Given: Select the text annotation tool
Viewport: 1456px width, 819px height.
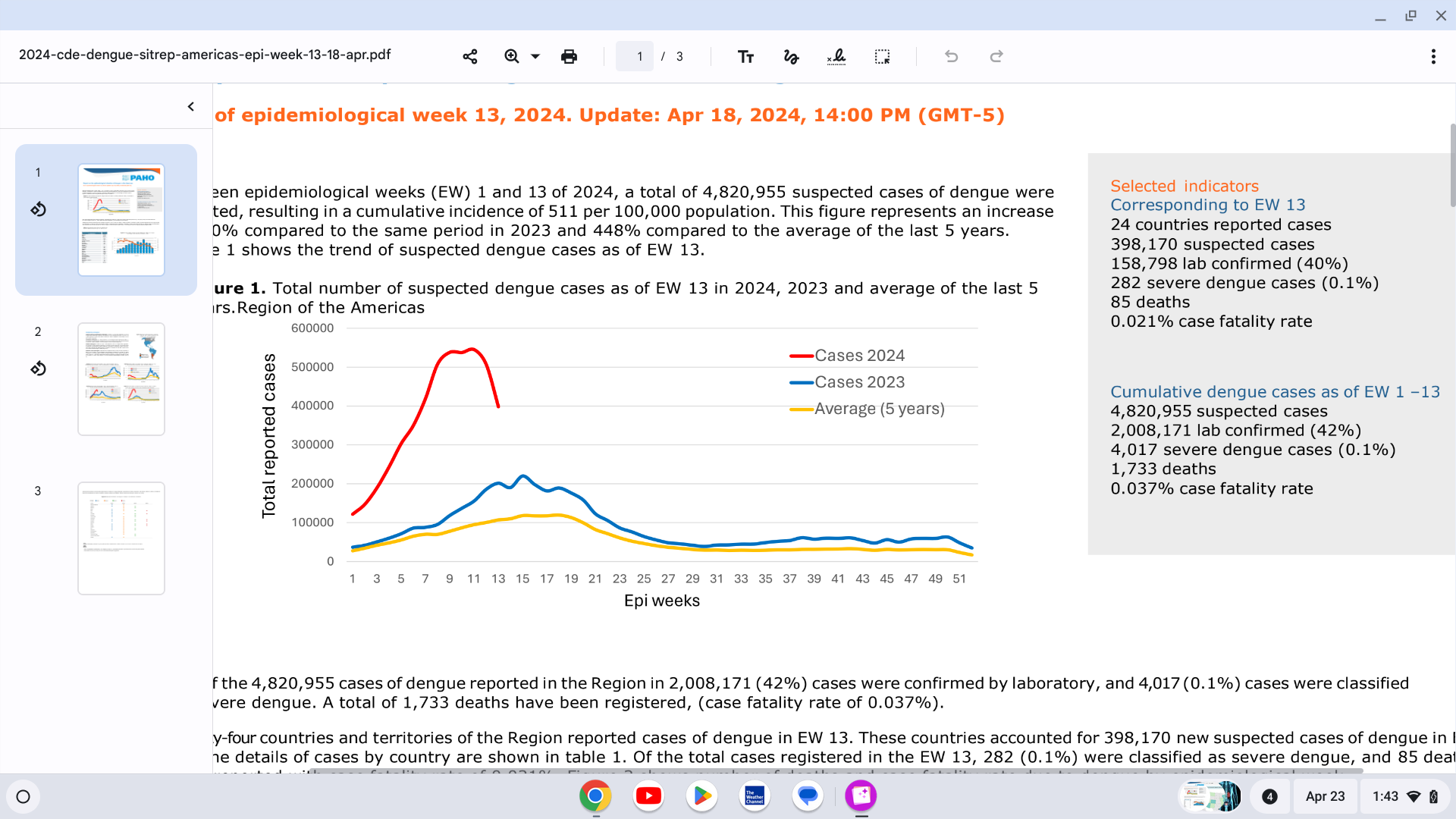Looking at the screenshot, I should click(x=745, y=56).
